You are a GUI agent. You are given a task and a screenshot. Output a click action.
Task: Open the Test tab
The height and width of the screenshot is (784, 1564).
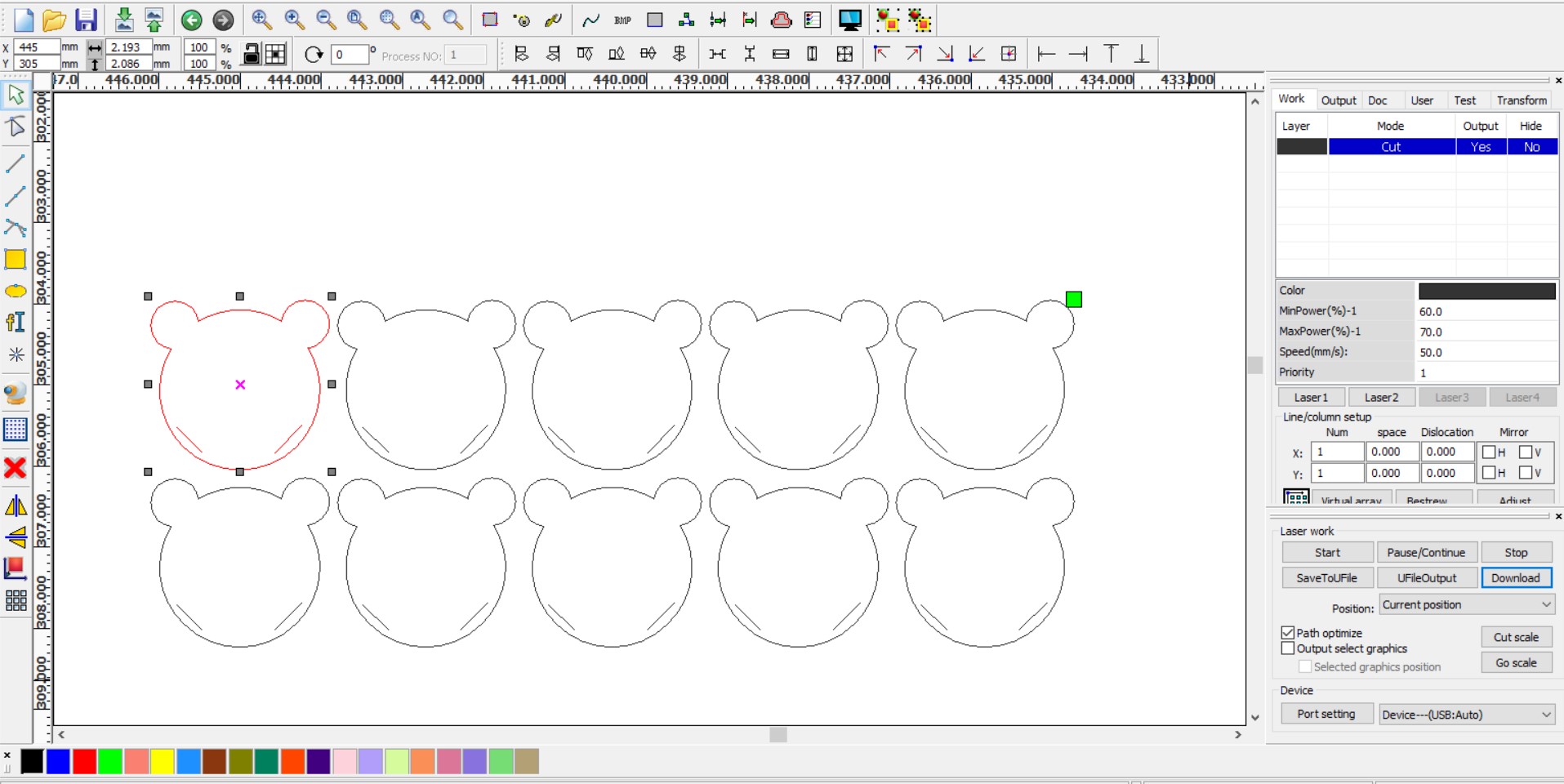click(x=1464, y=100)
